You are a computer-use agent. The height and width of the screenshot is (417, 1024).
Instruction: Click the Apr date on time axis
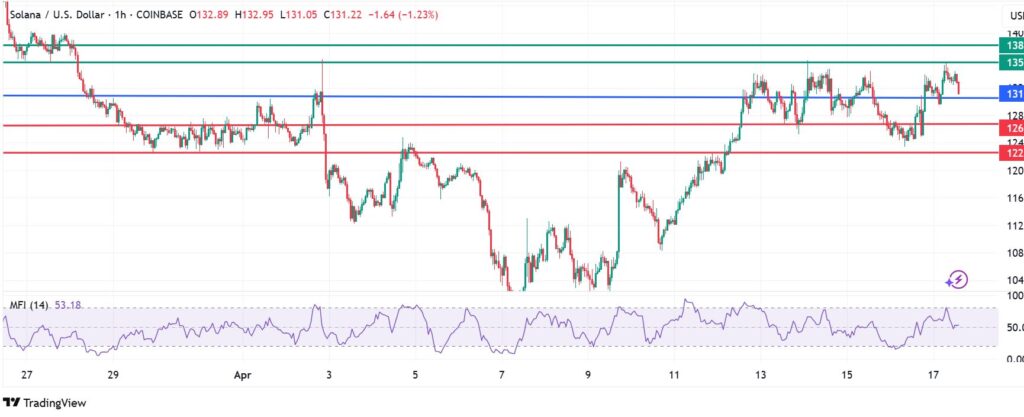point(242,375)
